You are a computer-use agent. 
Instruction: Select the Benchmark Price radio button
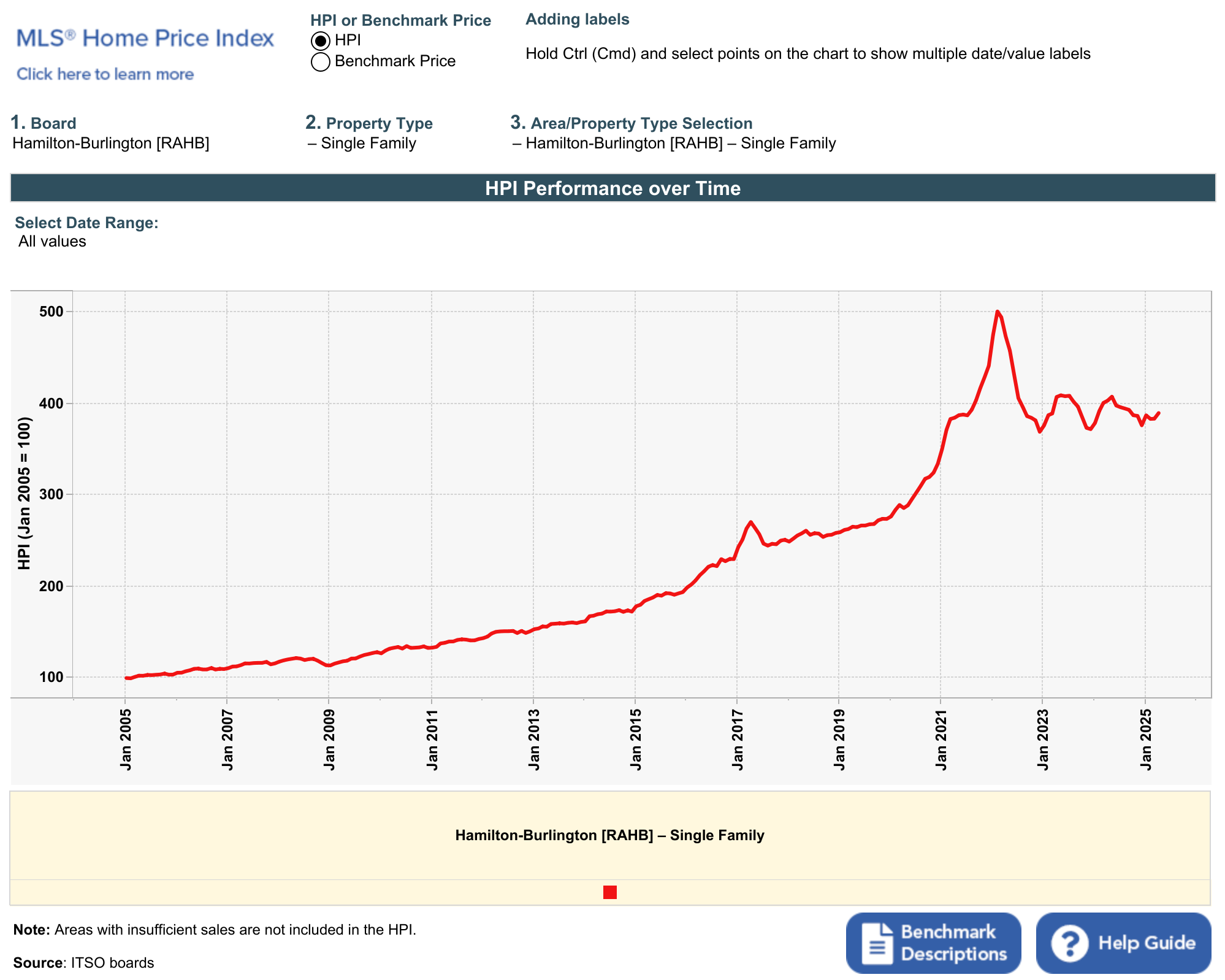320,62
